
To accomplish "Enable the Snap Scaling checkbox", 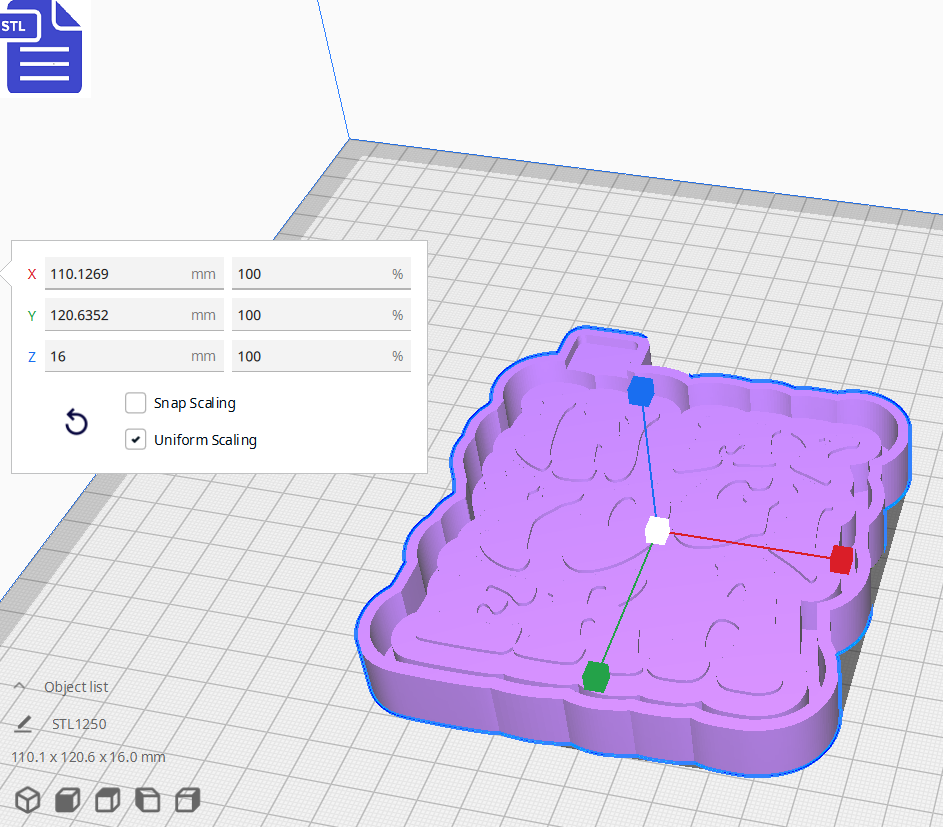I will (x=135, y=403).
